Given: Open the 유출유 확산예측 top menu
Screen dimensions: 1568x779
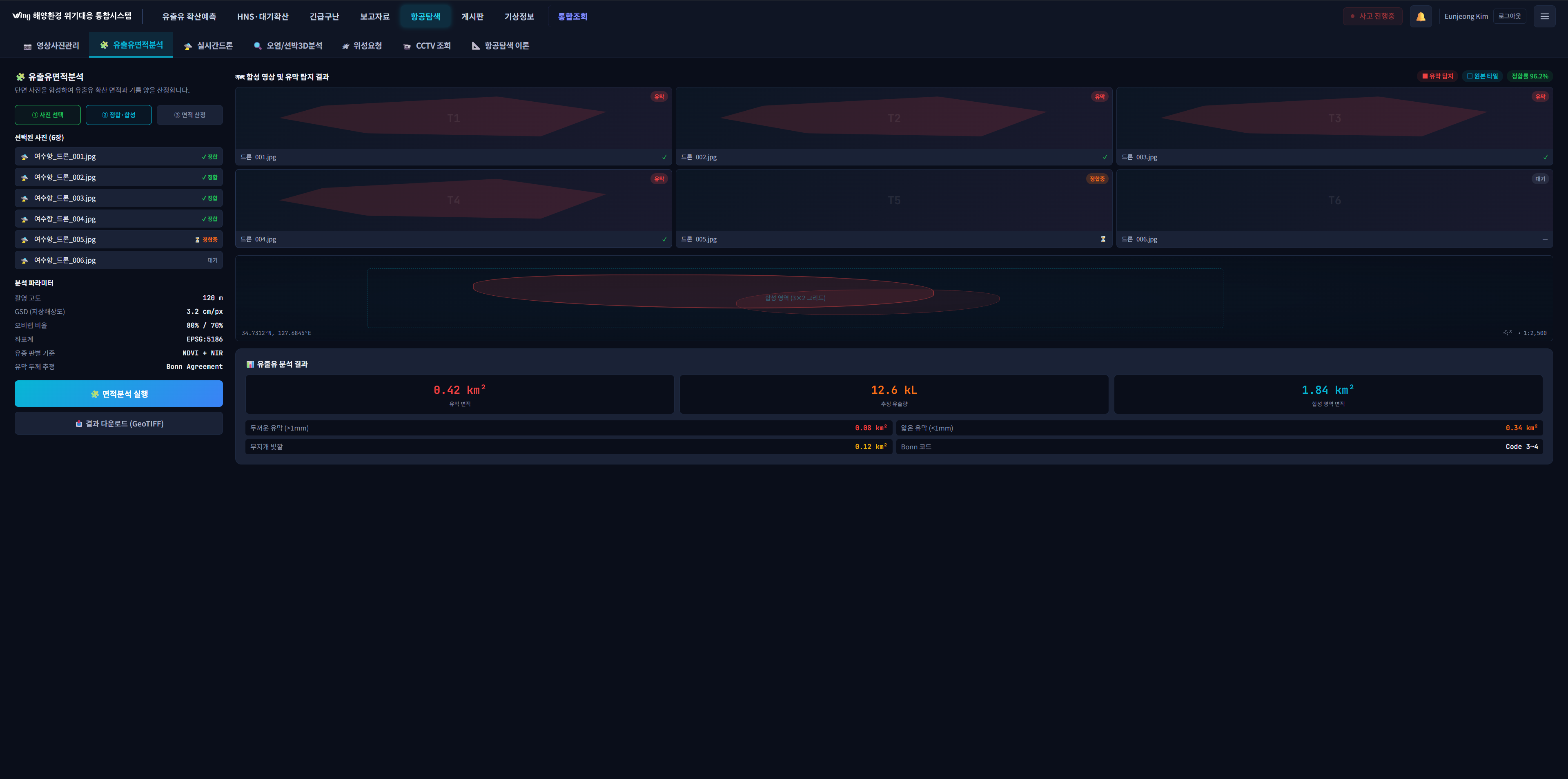Looking at the screenshot, I should click(x=189, y=16).
